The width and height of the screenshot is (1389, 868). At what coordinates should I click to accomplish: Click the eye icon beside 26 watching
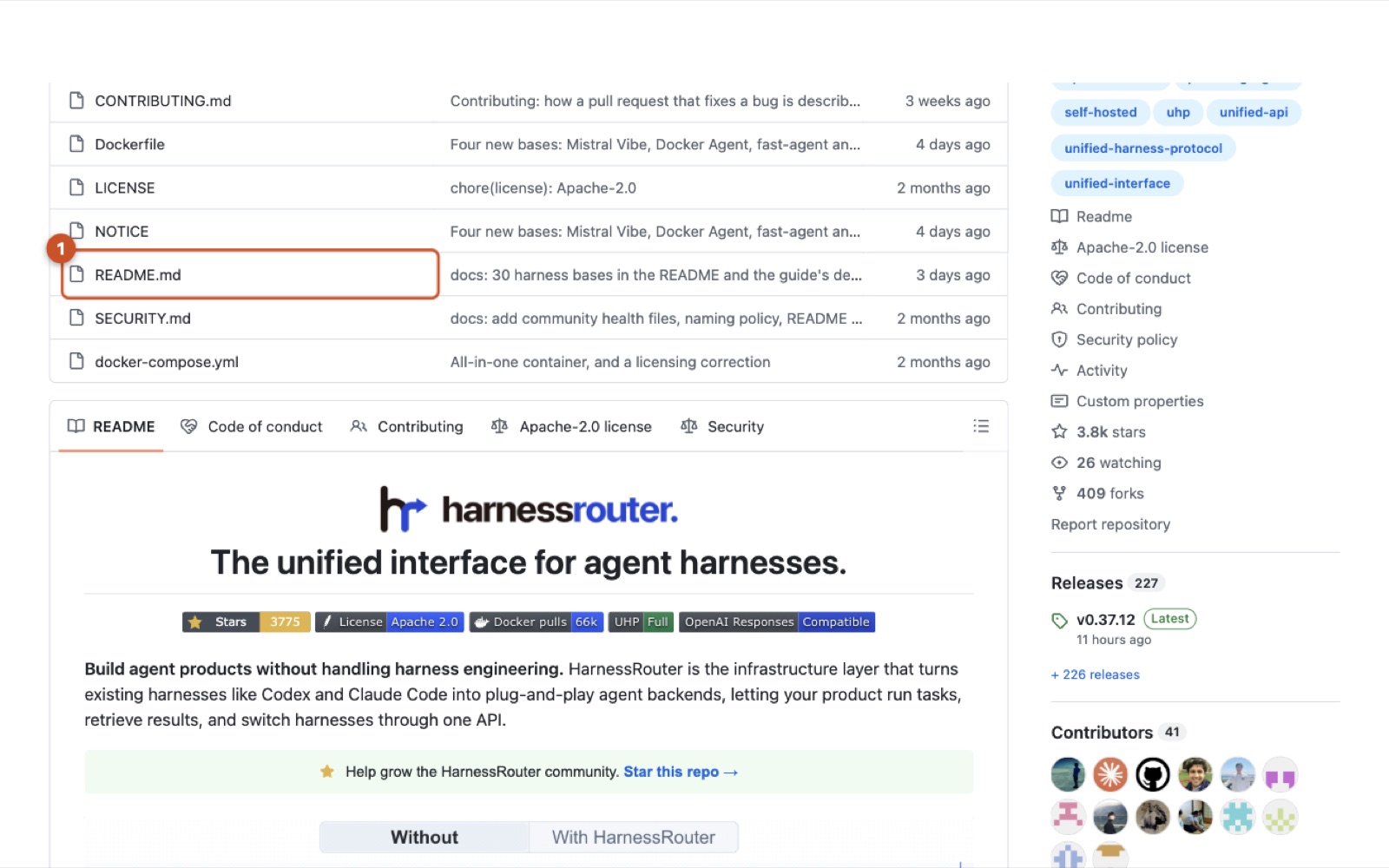pyautogui.click(x=1059, y=463)
